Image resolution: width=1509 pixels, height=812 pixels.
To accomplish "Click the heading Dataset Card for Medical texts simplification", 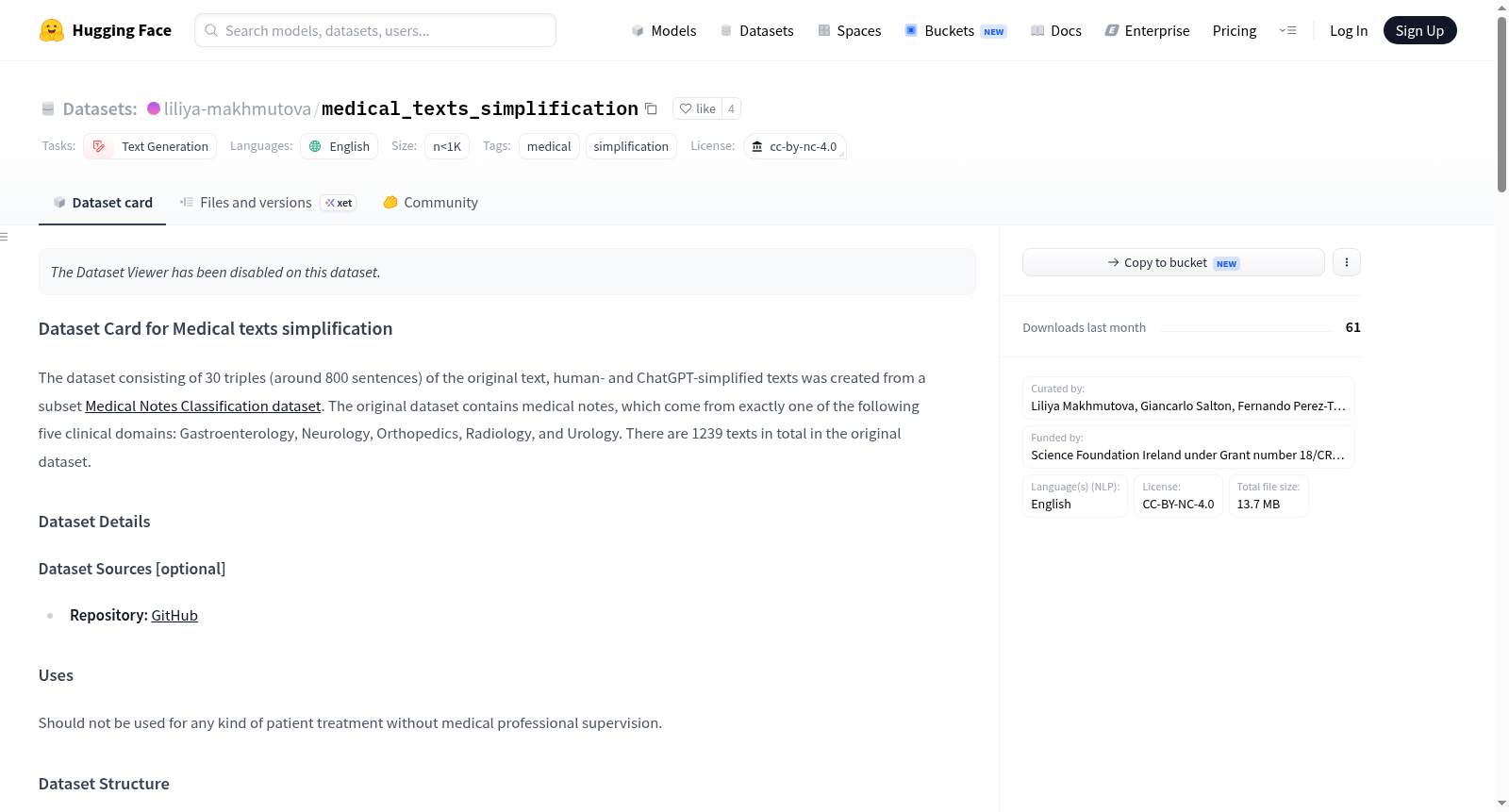I will 215,328.
